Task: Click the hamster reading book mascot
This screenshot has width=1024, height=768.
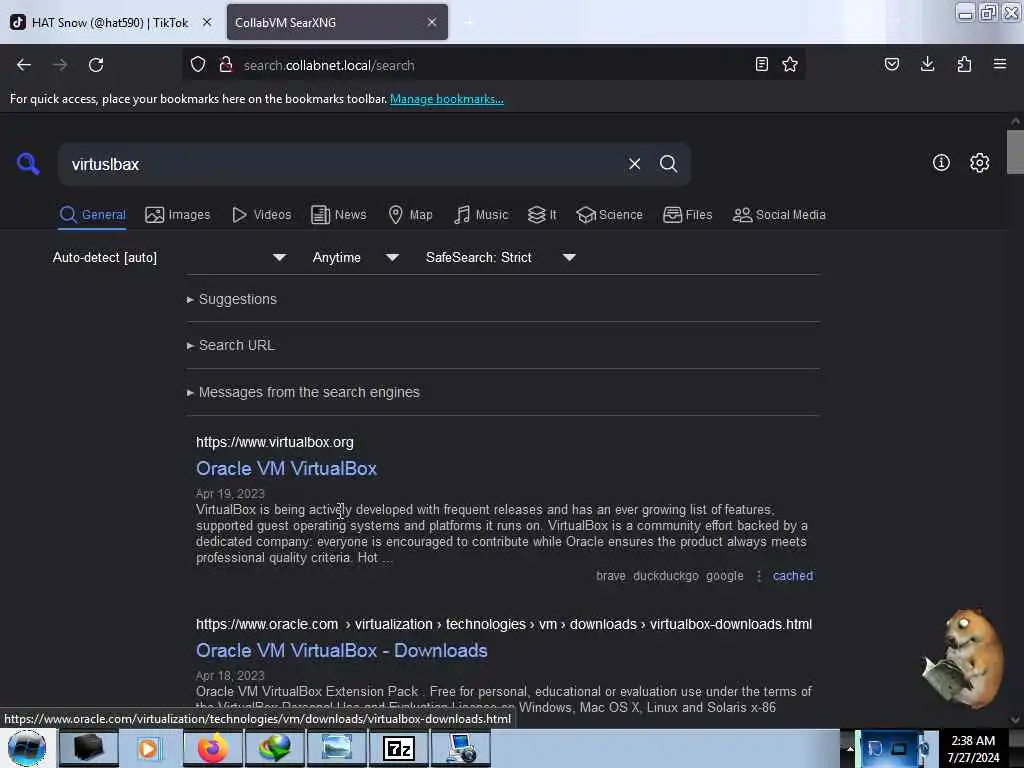Action: coord(963,659)
